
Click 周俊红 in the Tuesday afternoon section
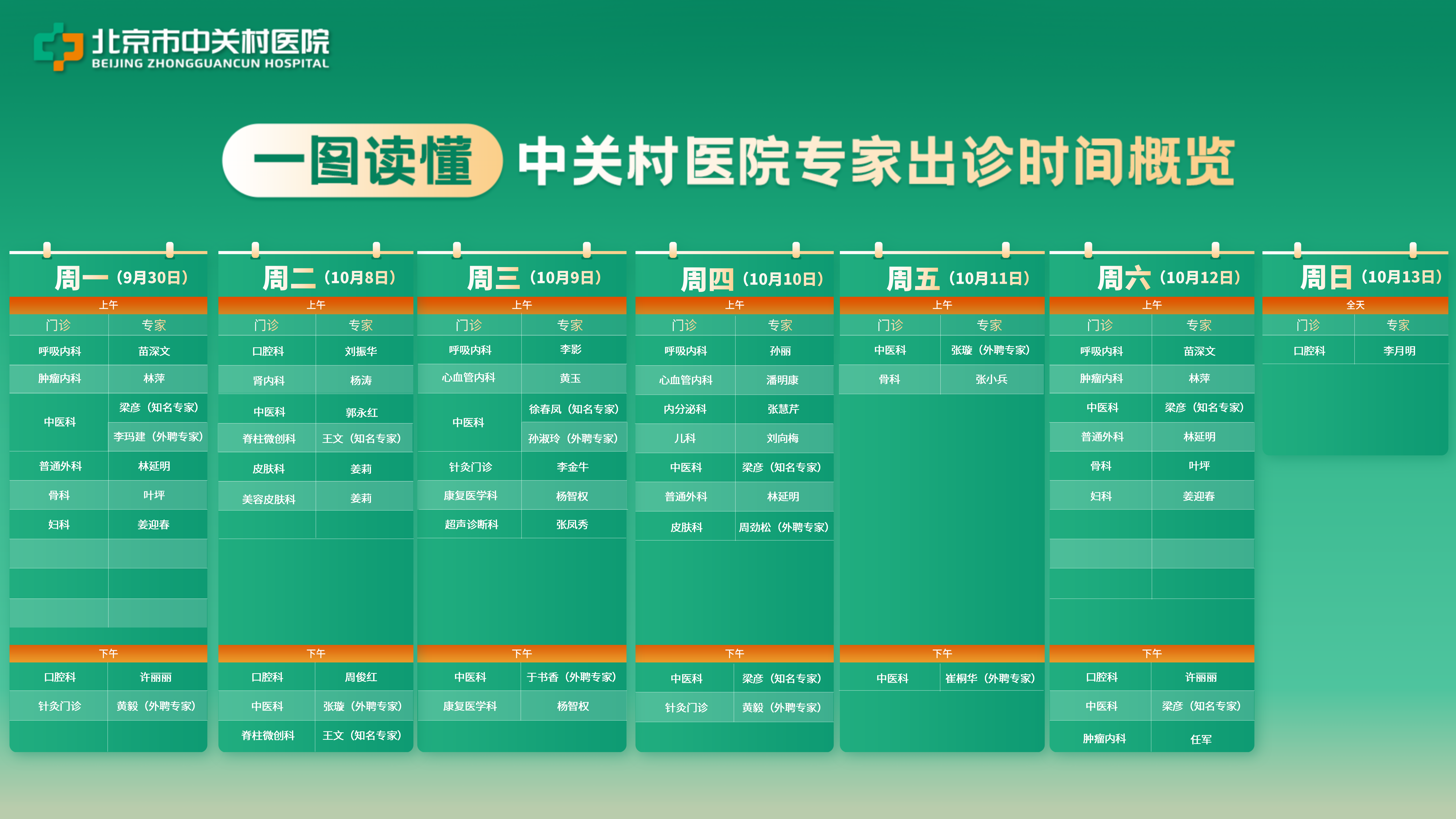[361, 677]
